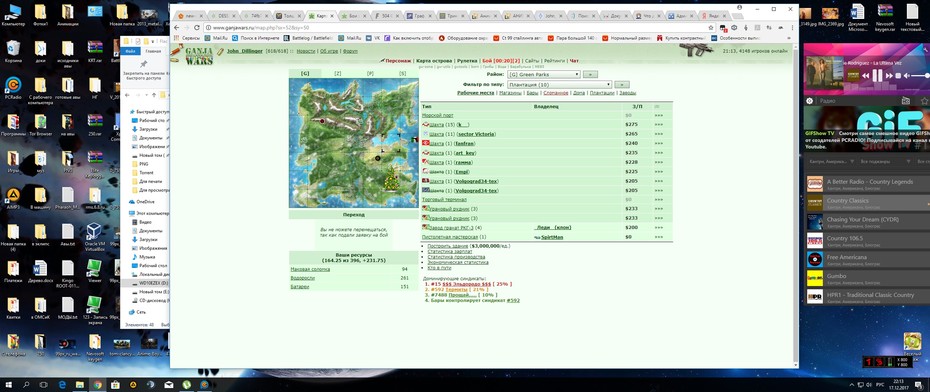Open the Windows Start menu
This screenshot has width=930, height=392.
click(x=9, y=385)
